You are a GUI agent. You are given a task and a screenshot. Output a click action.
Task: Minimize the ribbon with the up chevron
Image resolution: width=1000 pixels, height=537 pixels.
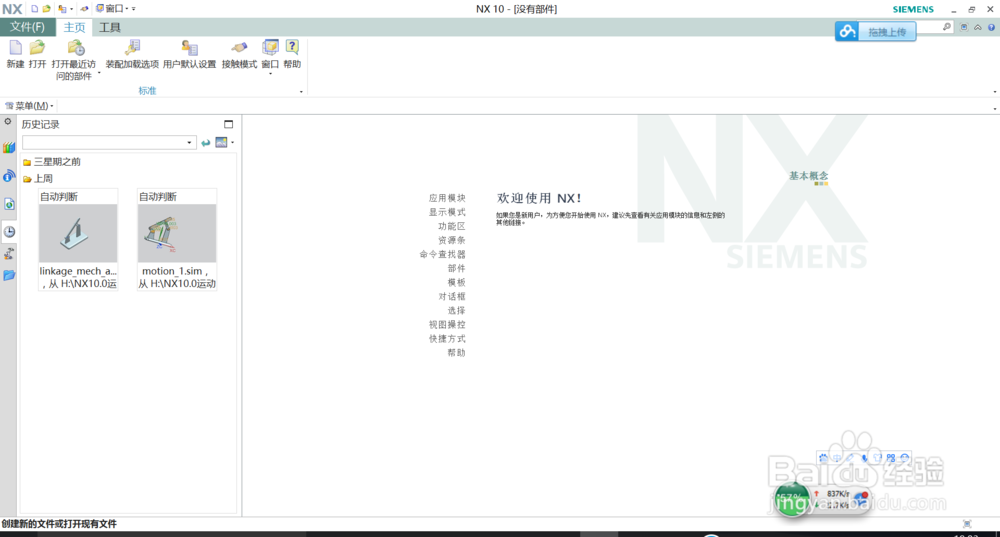click(x=978, y=27)
